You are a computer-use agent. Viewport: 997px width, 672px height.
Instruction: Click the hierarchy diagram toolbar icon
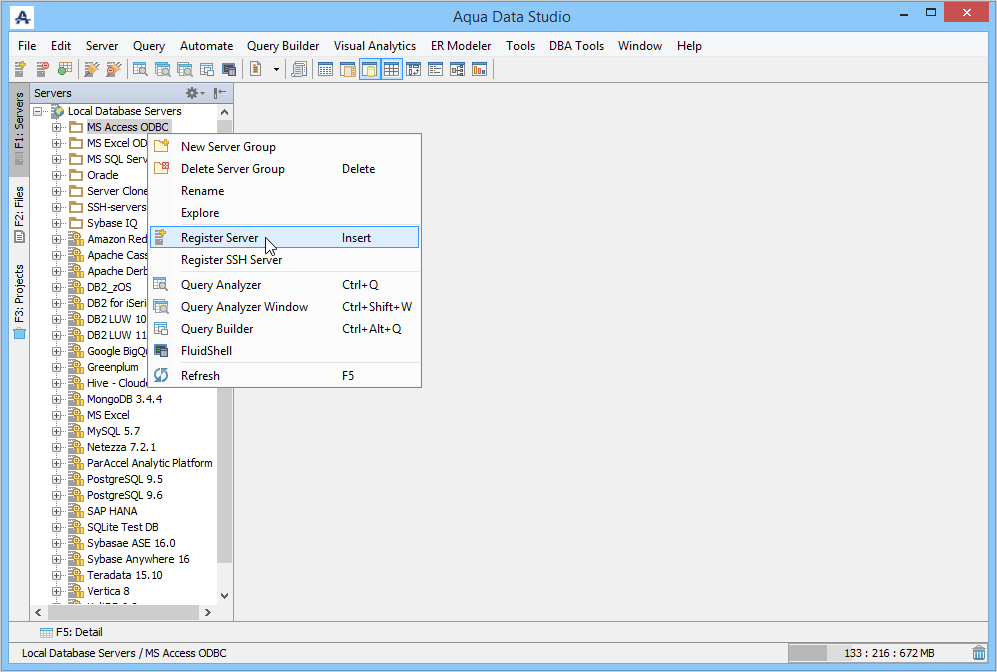pyautogui.click(x=457, y=69)
